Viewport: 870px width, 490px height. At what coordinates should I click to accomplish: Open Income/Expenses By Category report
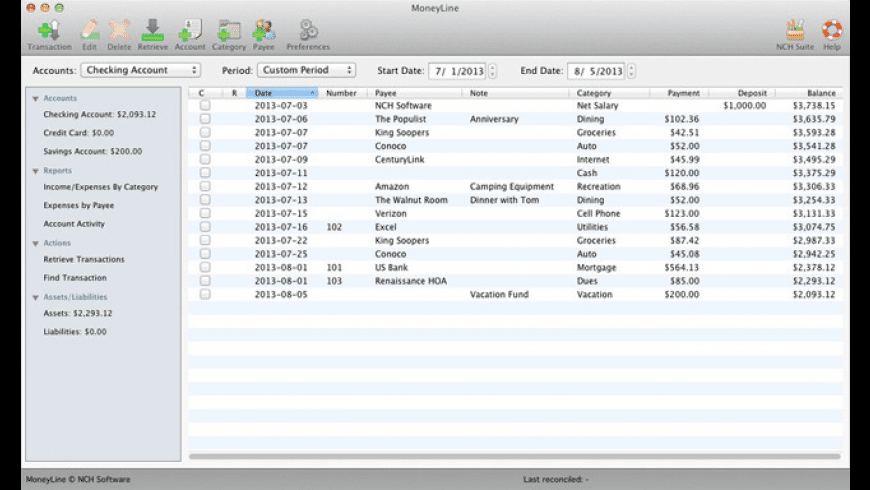point(100,187)
